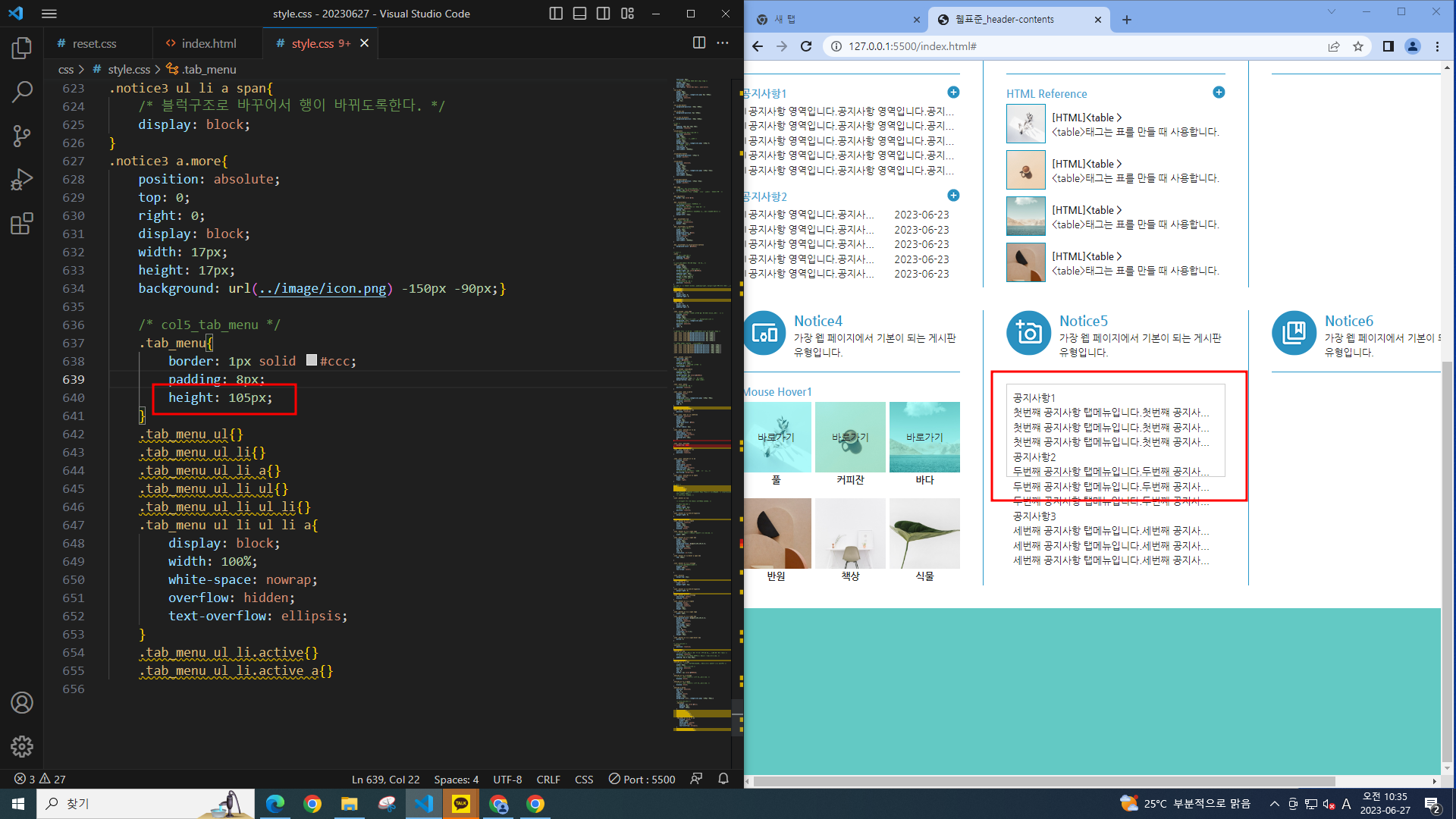Open the editor More Actions ellipsis menu
Image resolution: width=1456 pixels, height=819 pixels.
coord(723,43)
